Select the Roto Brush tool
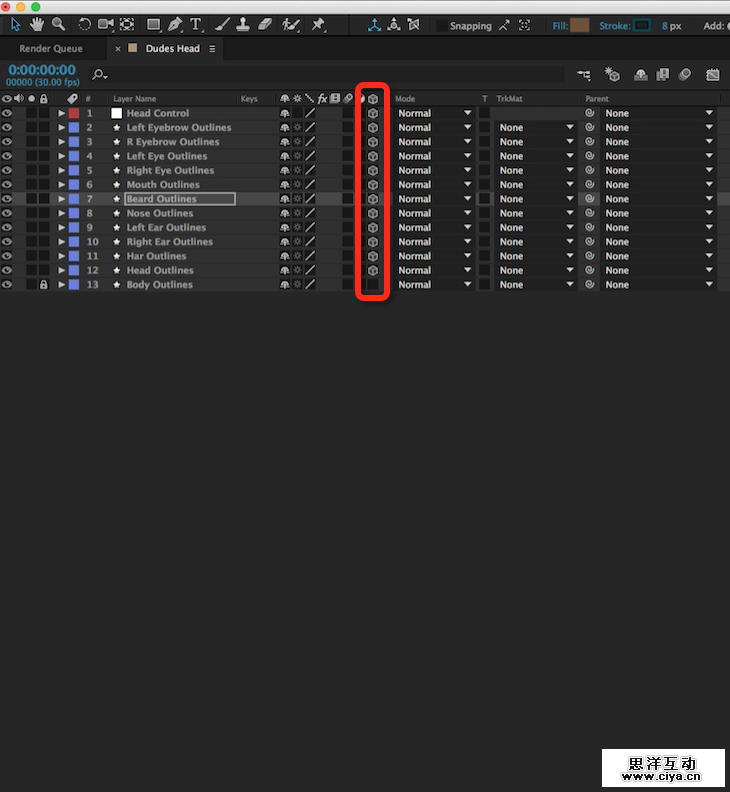 tap(291, 24)
